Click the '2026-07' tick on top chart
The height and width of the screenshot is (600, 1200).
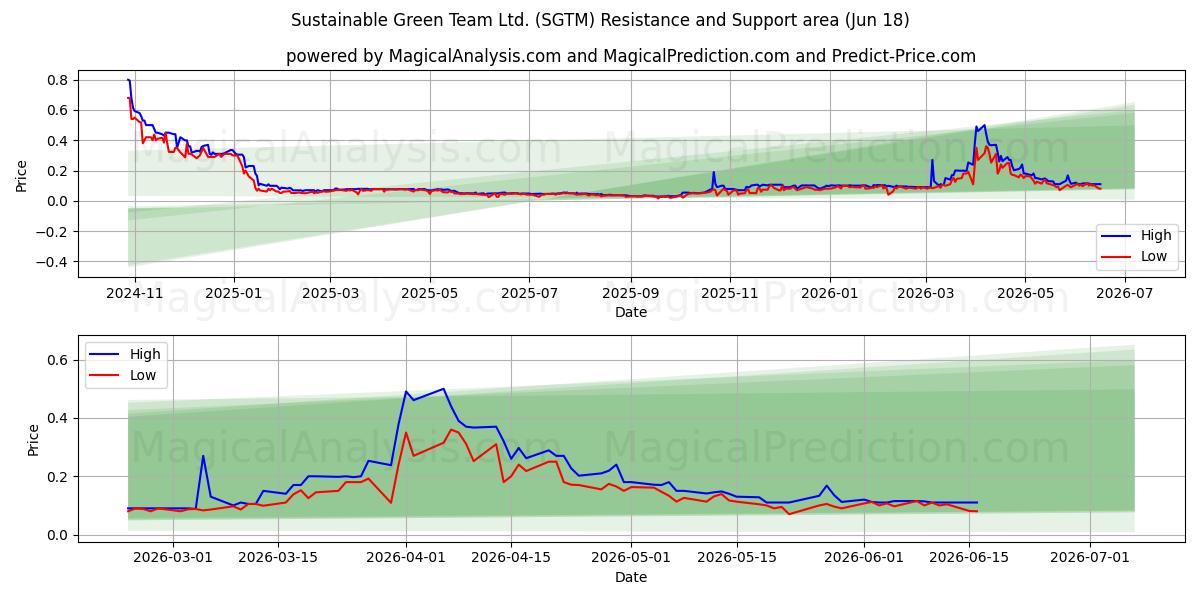1125,293
